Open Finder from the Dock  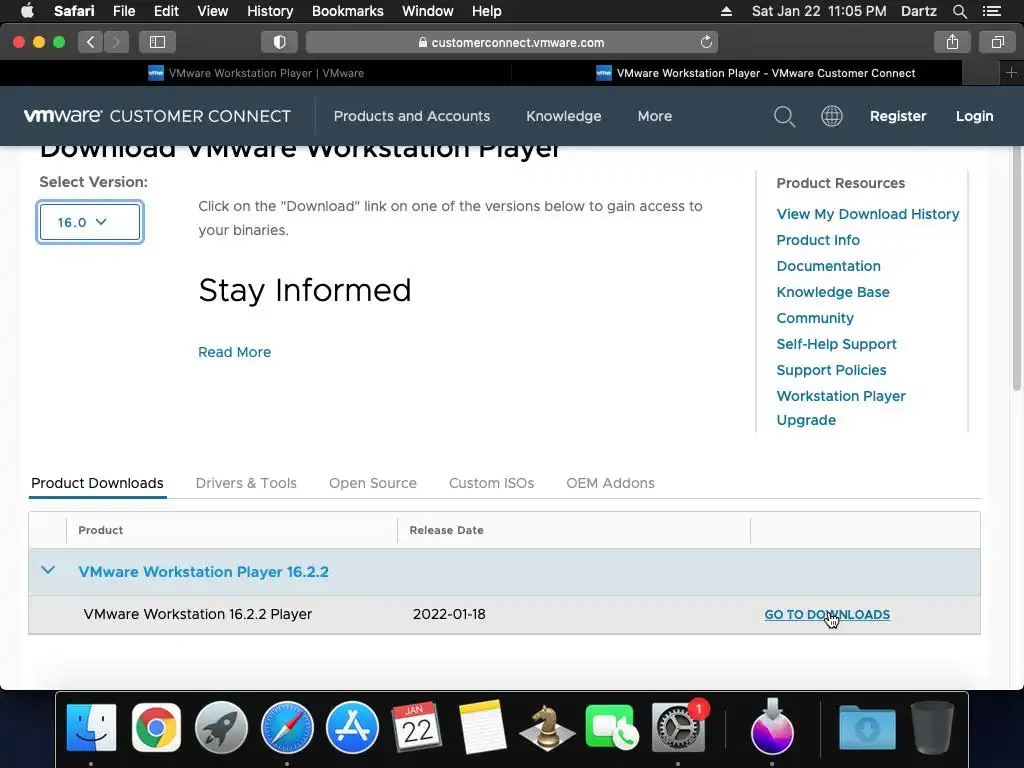coord(91,727)
